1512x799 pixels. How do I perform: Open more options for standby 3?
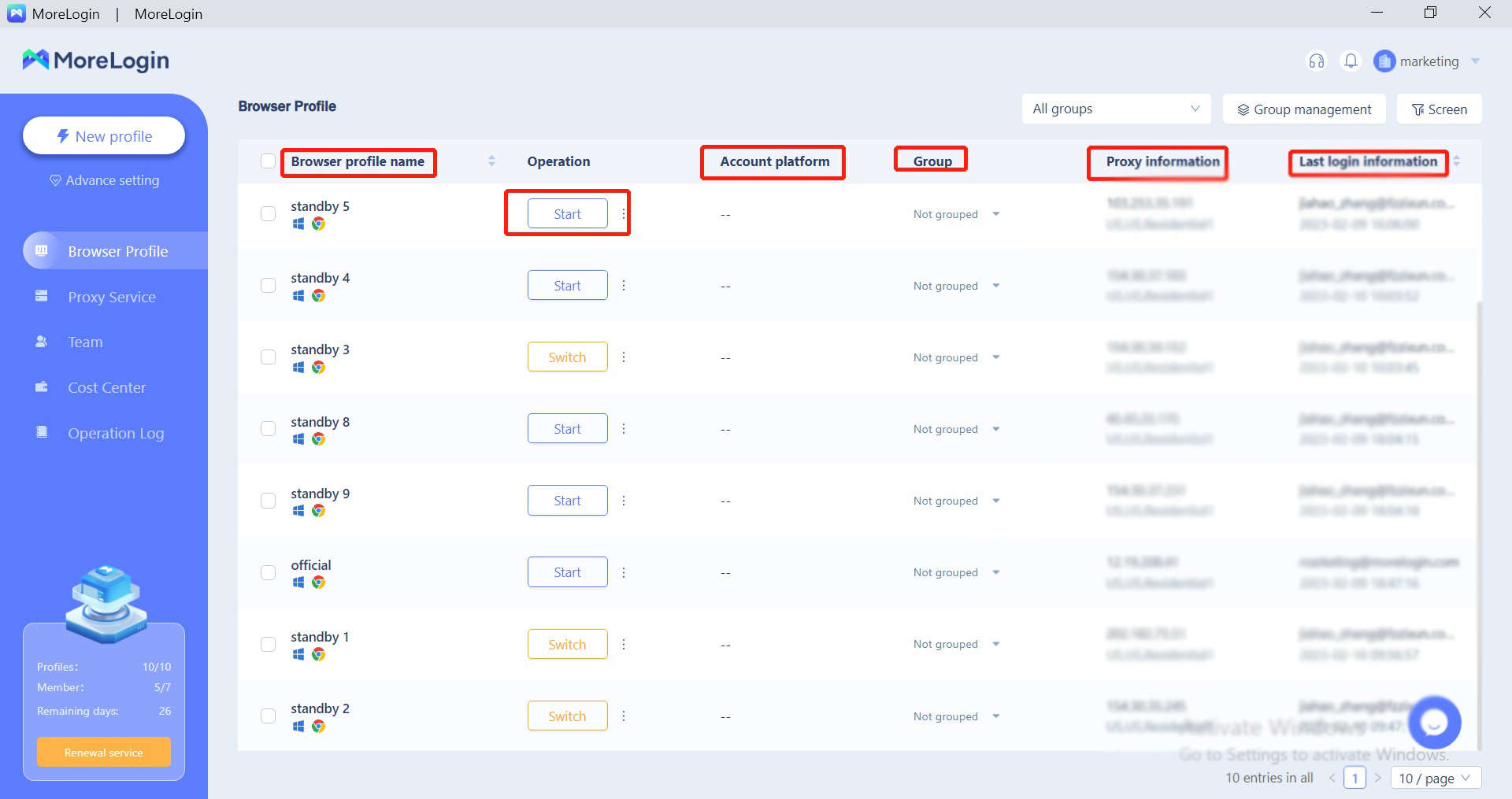pyautogui.click(x=624, y=357)
